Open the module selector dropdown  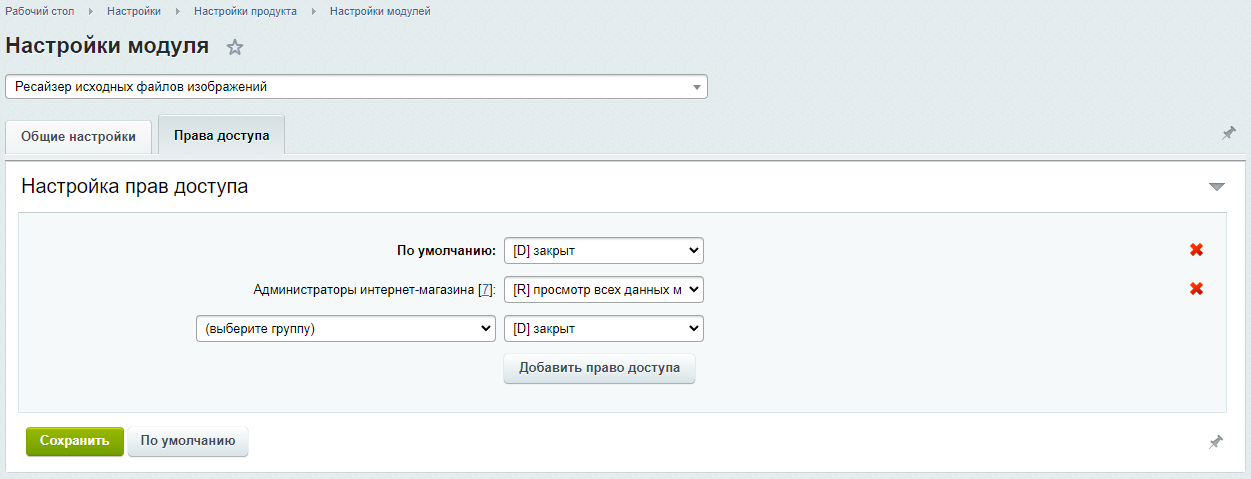(x=356, y=87)
